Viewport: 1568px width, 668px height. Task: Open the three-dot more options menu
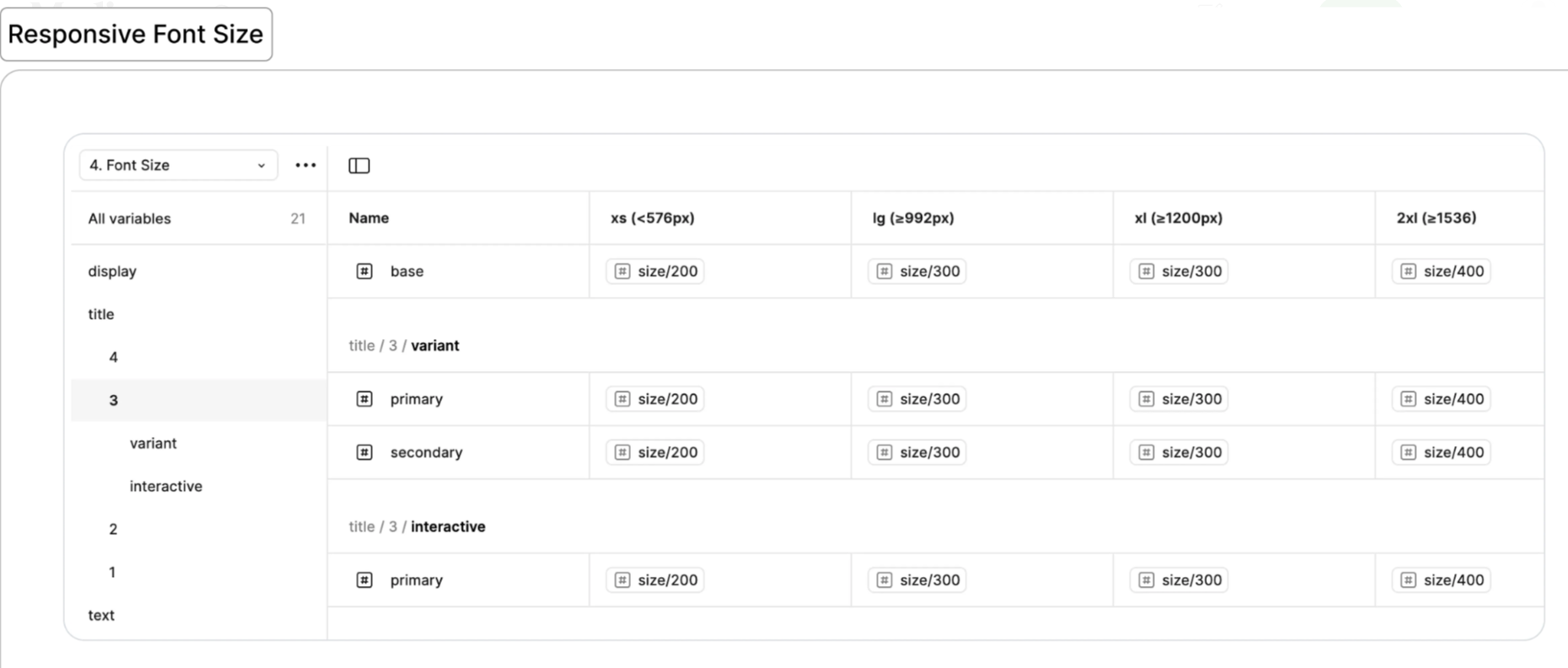coord(305,165)
